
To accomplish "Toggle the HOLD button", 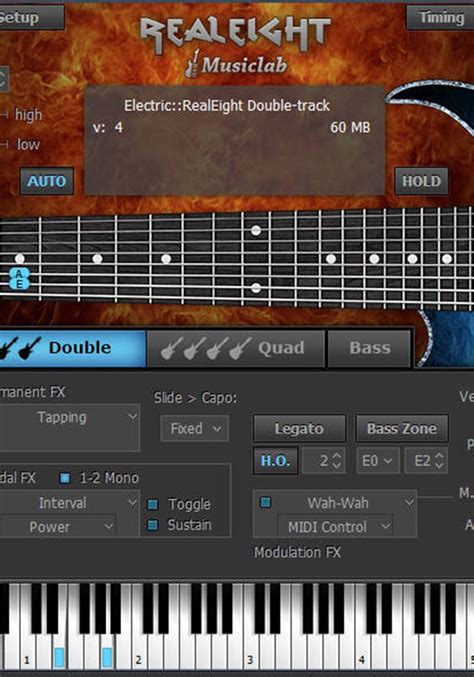I will coord(421,181).
